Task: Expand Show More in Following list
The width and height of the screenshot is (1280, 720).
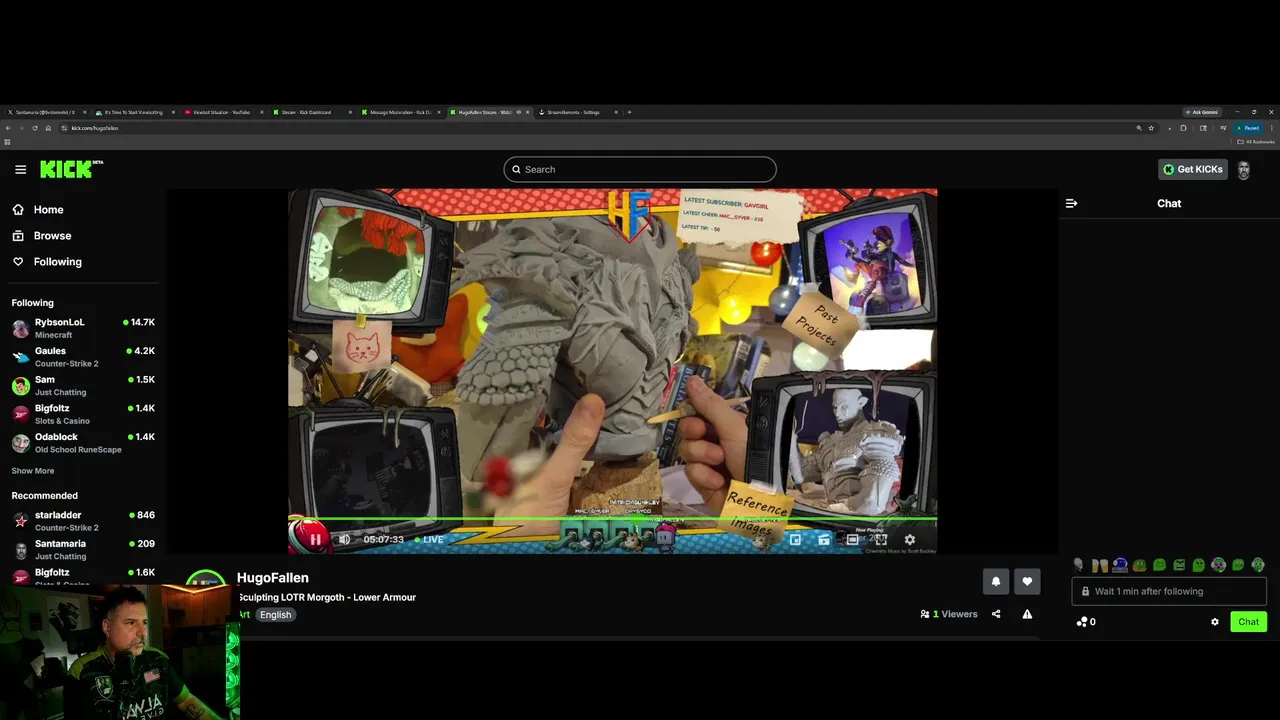Action: coord(33,471)
